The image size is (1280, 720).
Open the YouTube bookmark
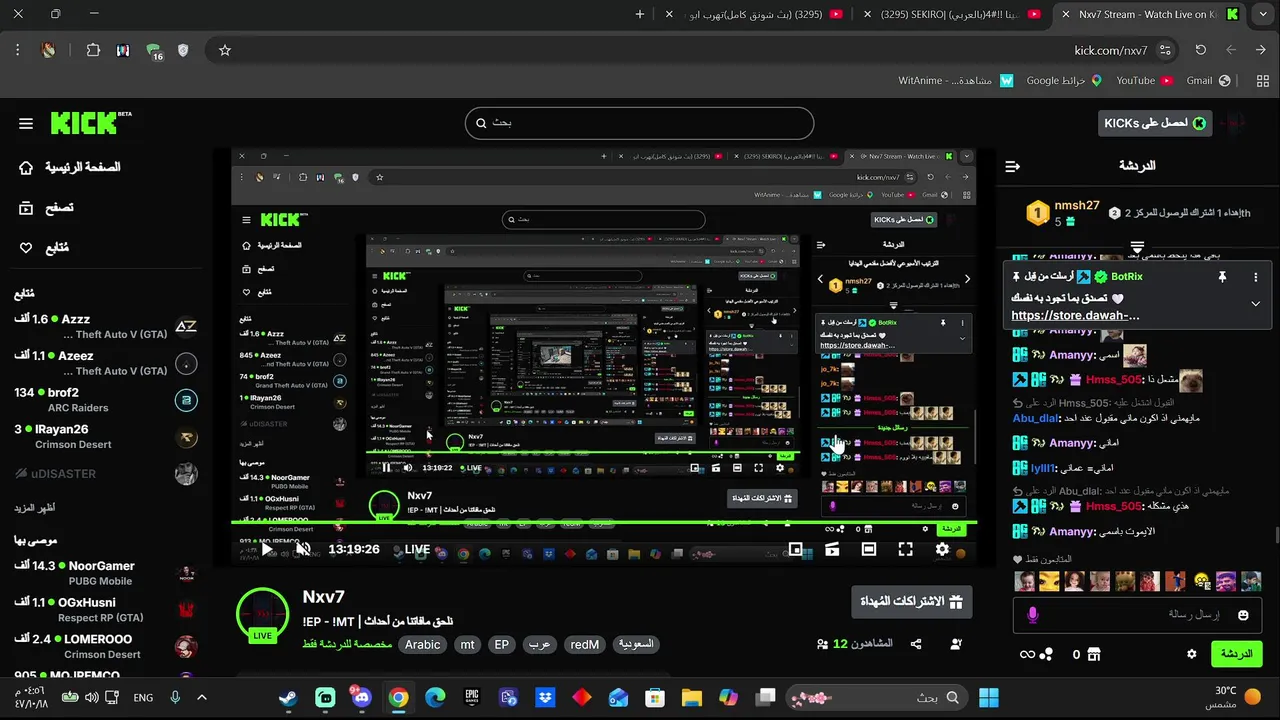[1143, 81]
